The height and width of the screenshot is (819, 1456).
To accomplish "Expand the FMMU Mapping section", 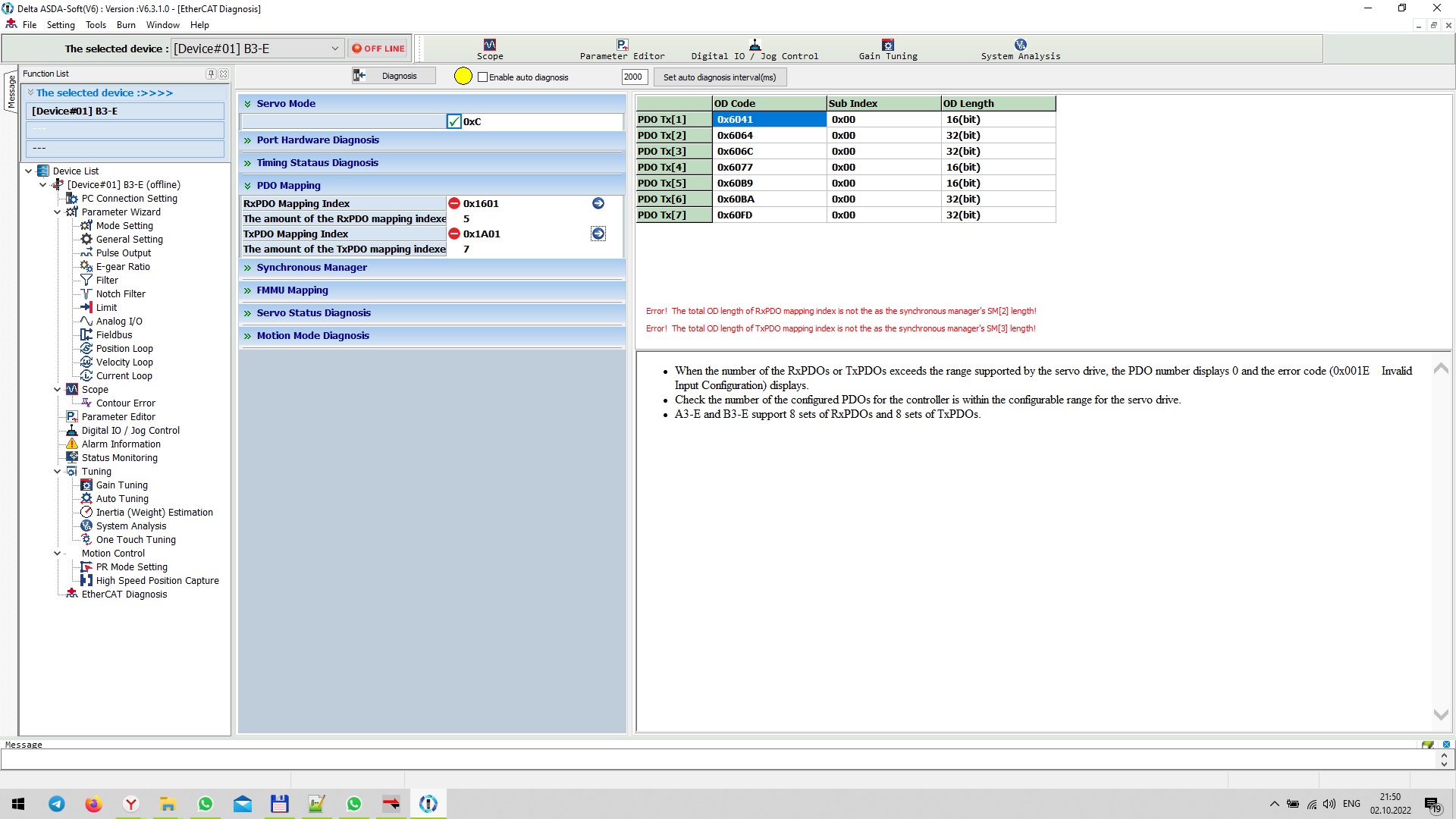I will pyautogui.click(x=247, y=290).
